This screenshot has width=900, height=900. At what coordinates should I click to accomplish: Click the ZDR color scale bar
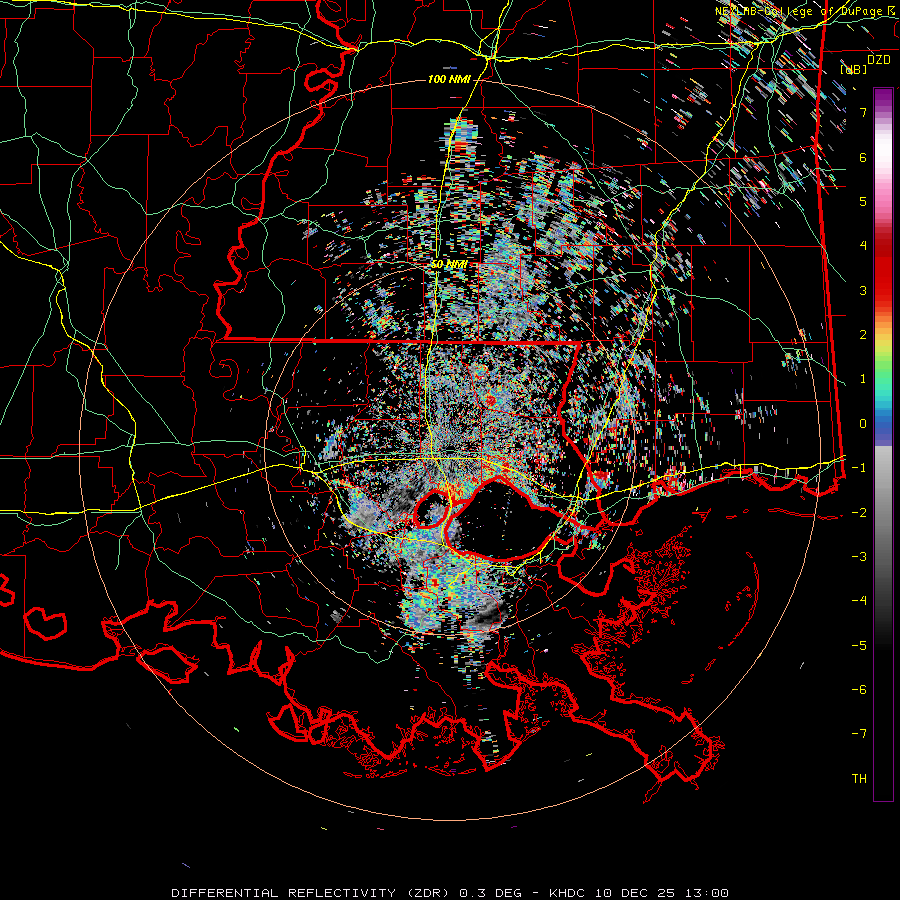883,444
